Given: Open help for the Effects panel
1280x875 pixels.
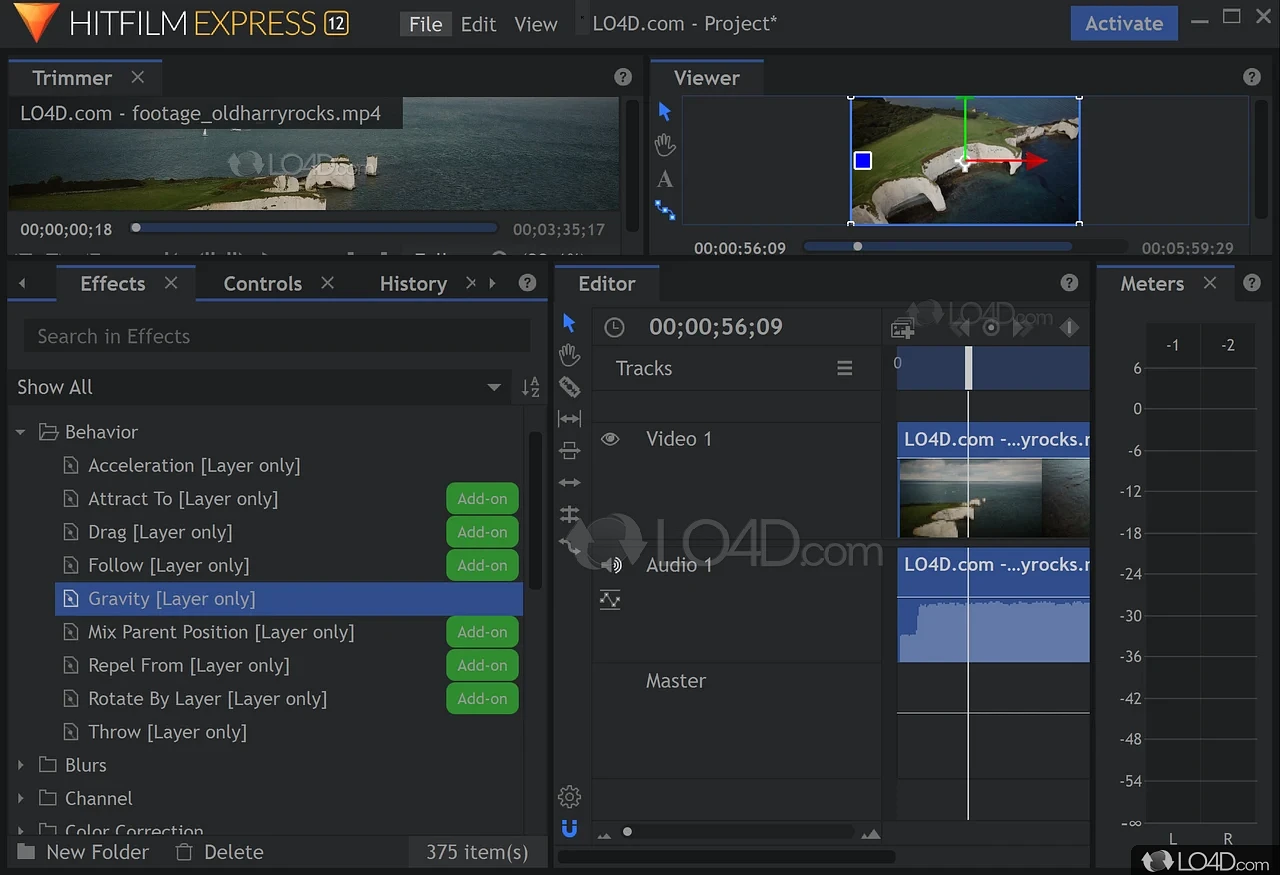Looking at the screenshot, I should 528,283.
